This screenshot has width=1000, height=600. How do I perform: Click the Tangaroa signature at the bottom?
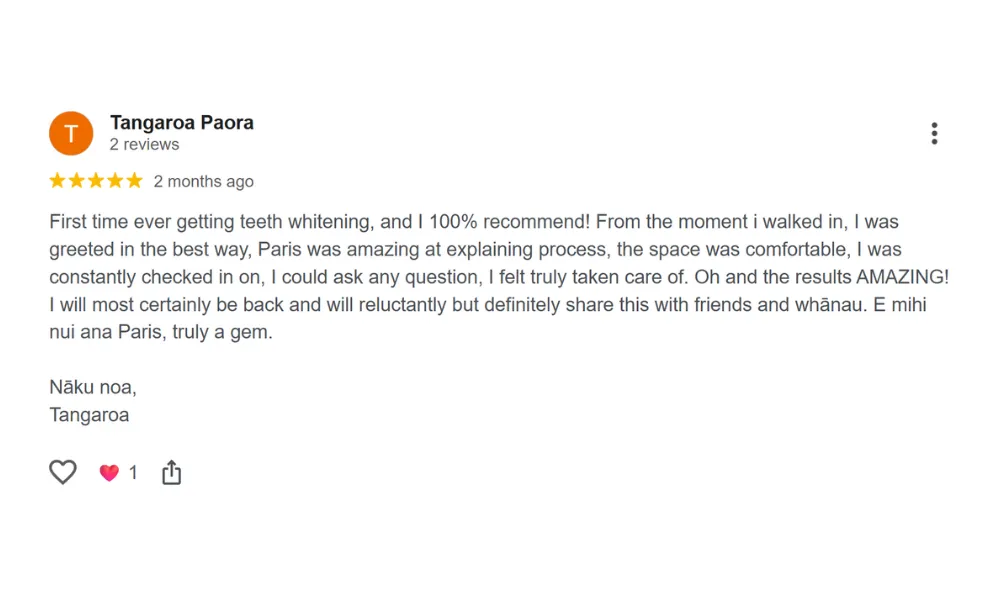tap(89, 415)
